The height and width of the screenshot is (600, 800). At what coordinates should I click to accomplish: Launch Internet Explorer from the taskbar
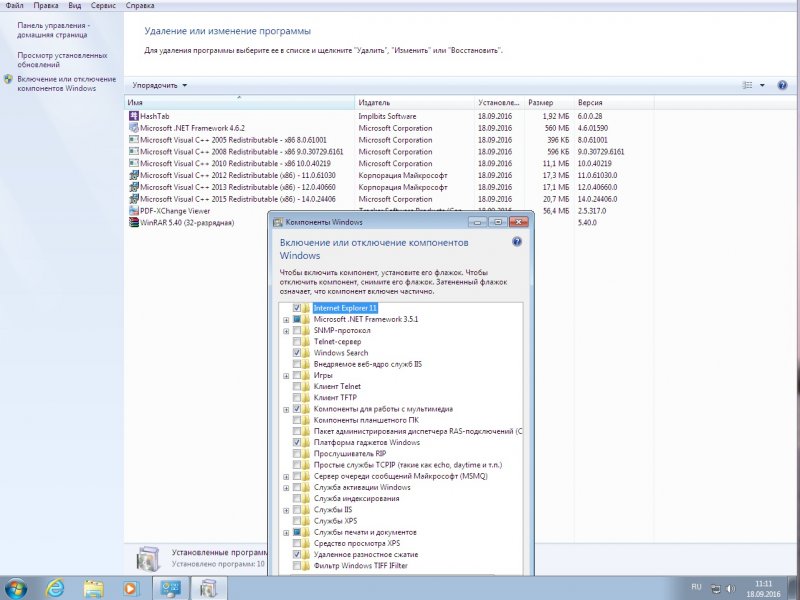(x=55, y=589)
